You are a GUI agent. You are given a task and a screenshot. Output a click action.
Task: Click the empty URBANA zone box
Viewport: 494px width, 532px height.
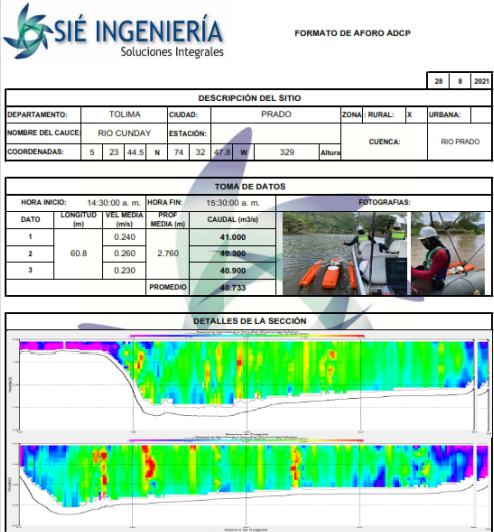tap(481, 115)
